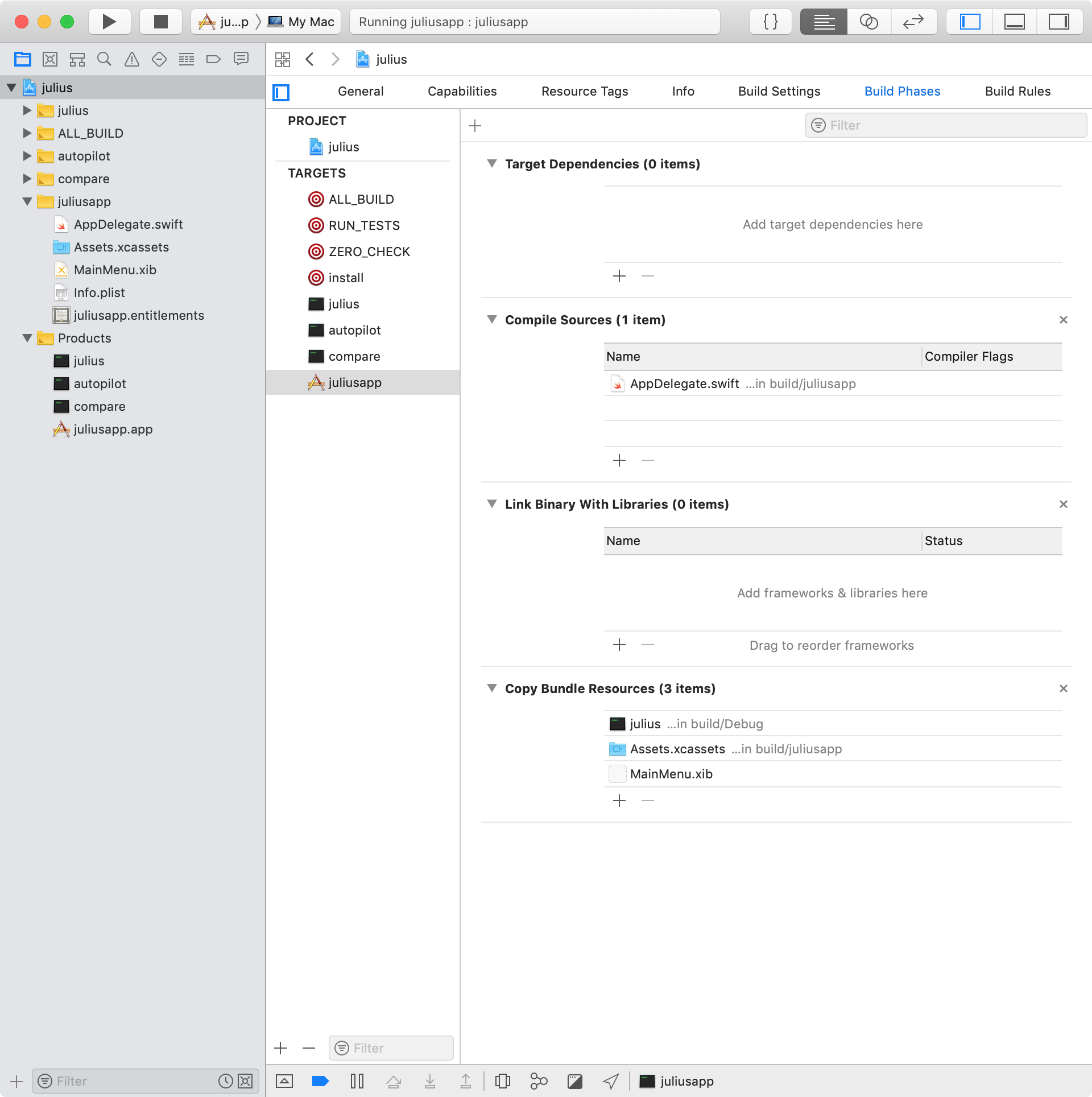Open the Build Rules tab
Image resolution: width=1092 pixels, height=1097 pixels.
pyautogui.click(x=1017, y=91)
